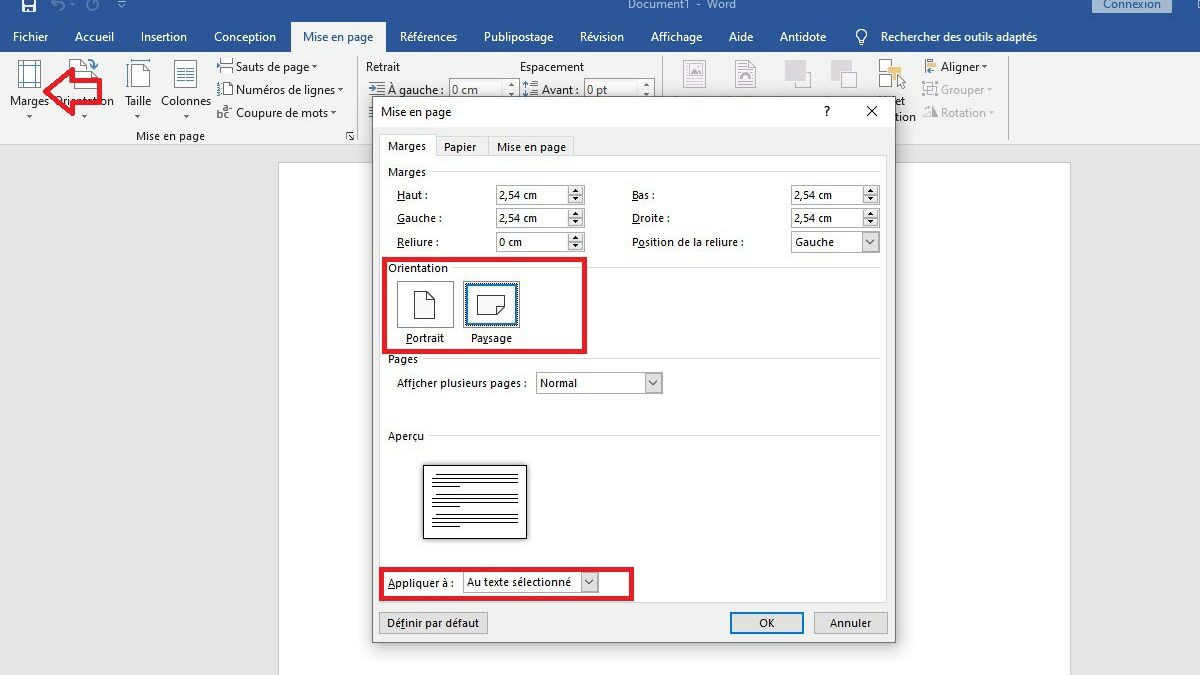This screenshot has width=1200, height=675.
Task: Open the Afficher plusieurs pages dropdown
Action: (x=653, y=383)
